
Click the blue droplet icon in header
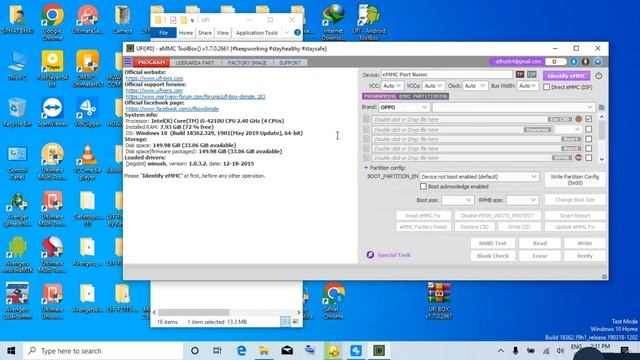(573, 62)
